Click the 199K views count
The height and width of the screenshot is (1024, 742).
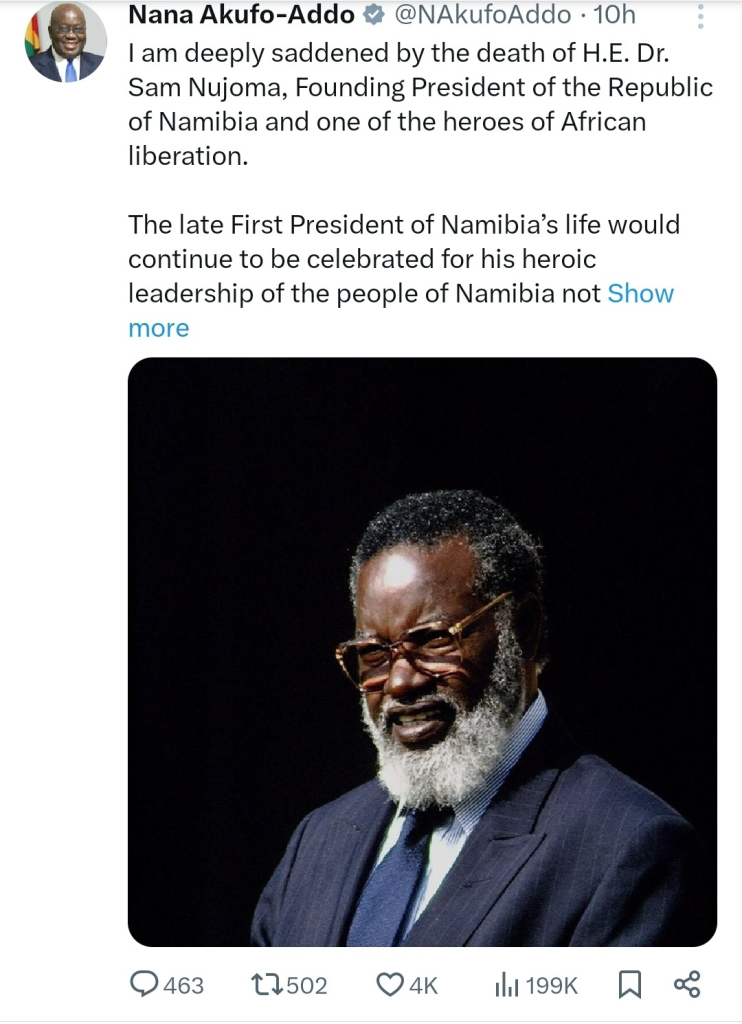click(552, 985)
